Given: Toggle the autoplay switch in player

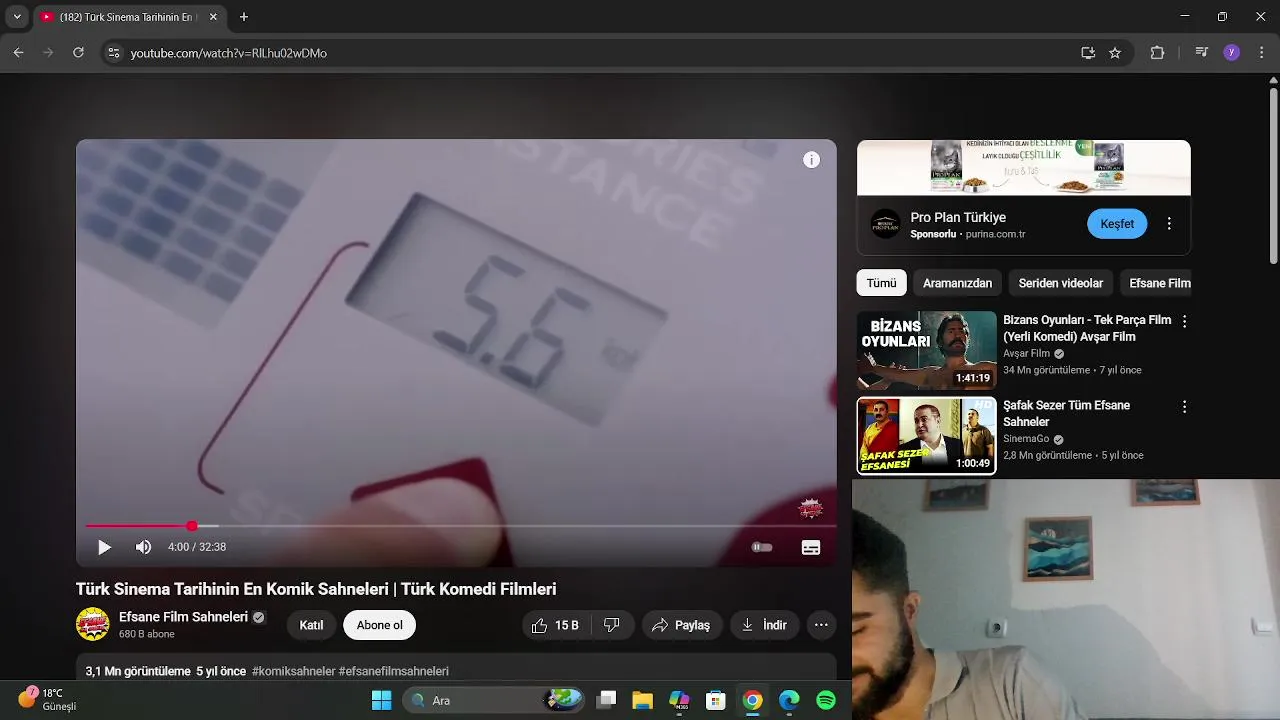Looking at the screenshot, I should [762, 547].
